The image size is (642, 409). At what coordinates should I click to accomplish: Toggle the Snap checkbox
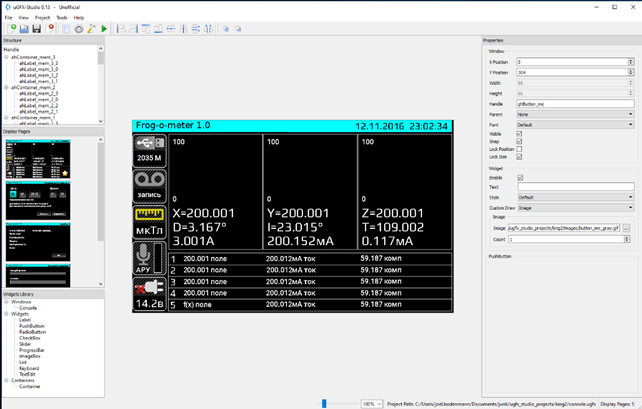tap(519, 141)
